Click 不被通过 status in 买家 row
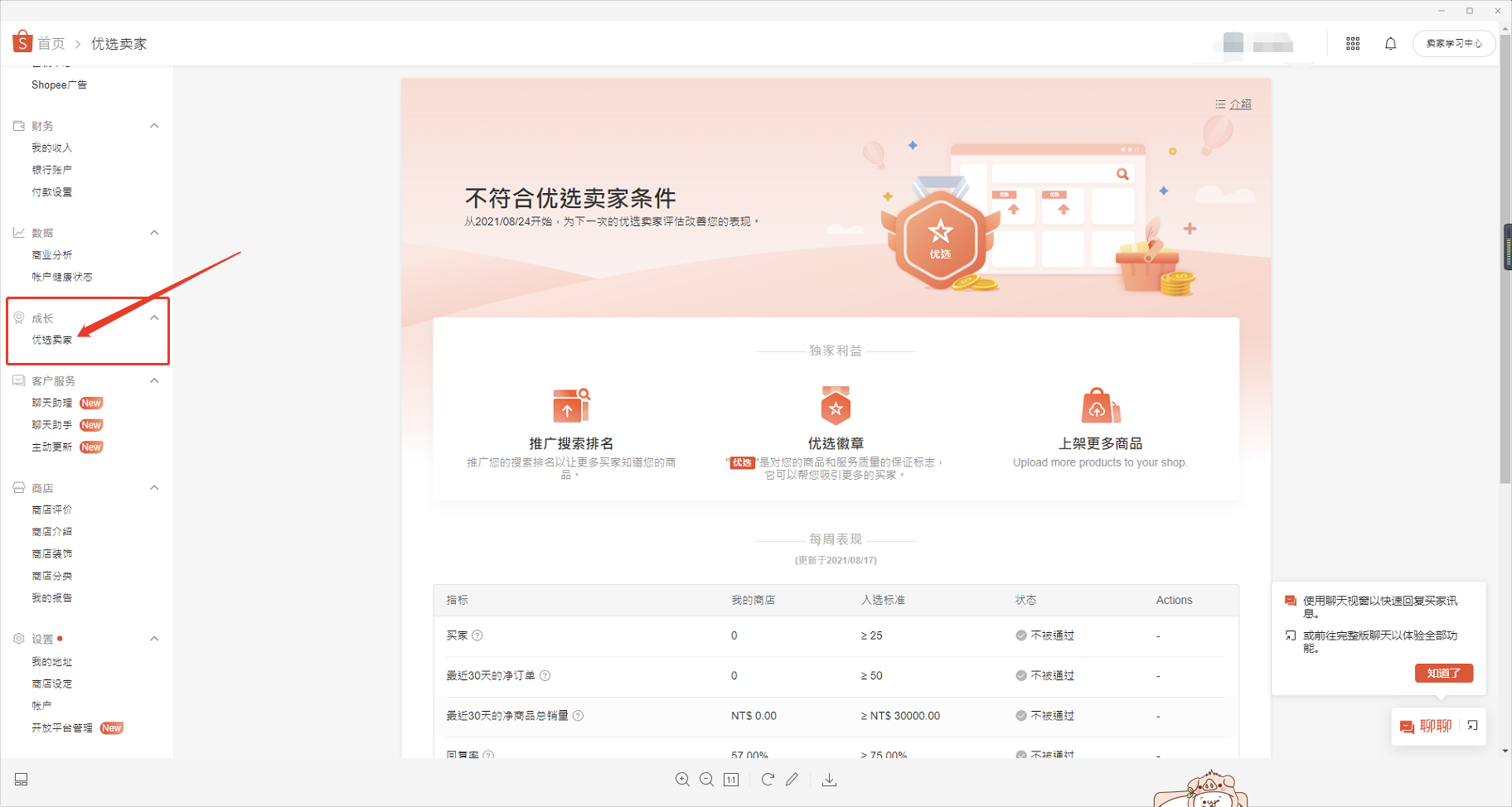 point(1045,635)
